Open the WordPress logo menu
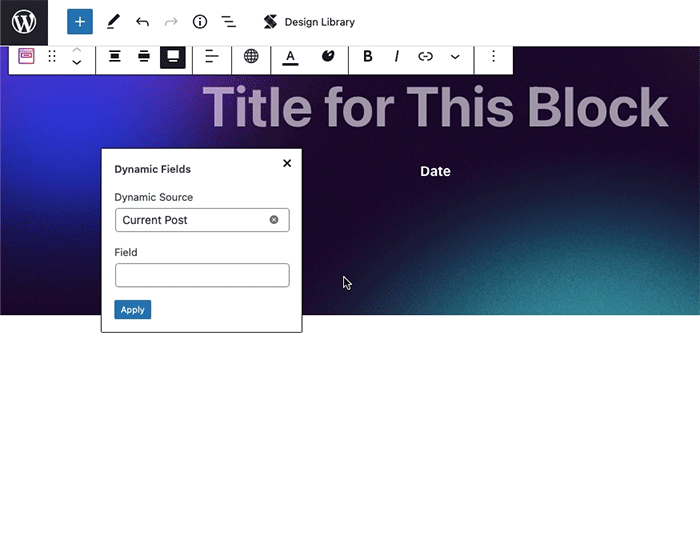Screen dimensions: 700x540 tap(24, 22)
